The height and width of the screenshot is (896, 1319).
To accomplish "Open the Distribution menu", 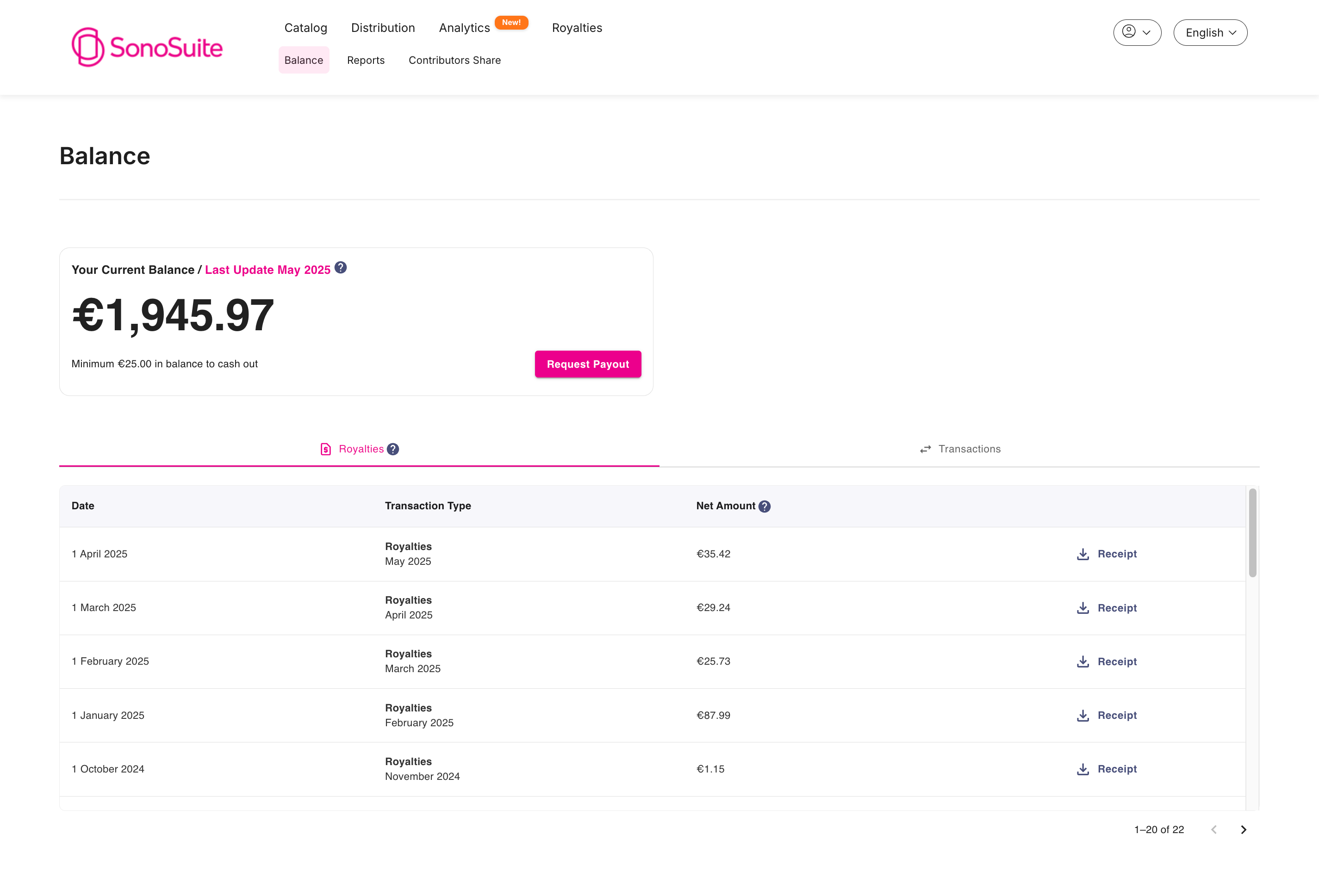I will tap(383, 28).
